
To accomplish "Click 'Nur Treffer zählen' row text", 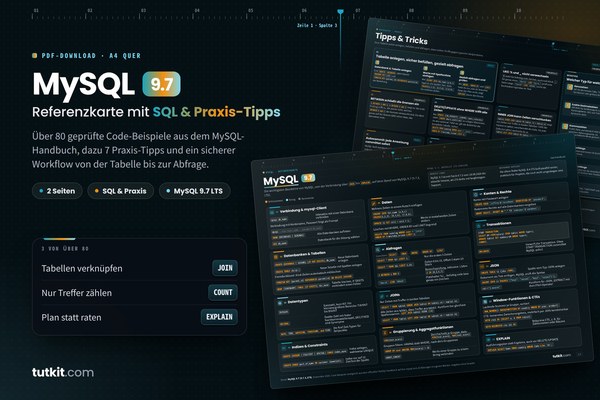I will point(77,293).
